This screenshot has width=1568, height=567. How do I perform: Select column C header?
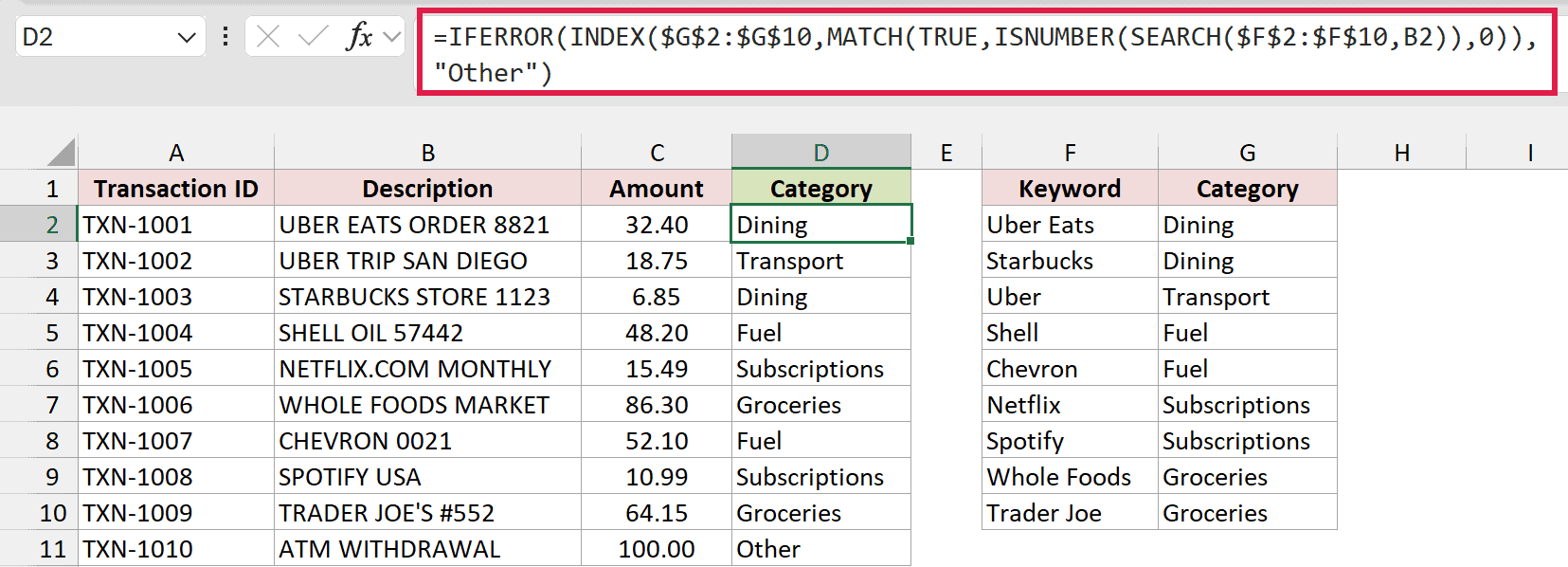point(657,153)
